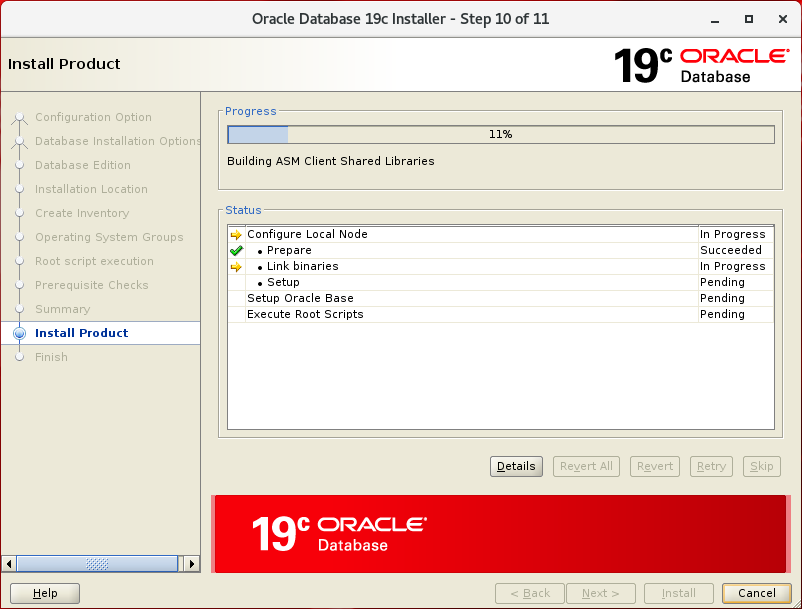Close the installer window
The width and height of the screenshot is (802, 609).
783,19
